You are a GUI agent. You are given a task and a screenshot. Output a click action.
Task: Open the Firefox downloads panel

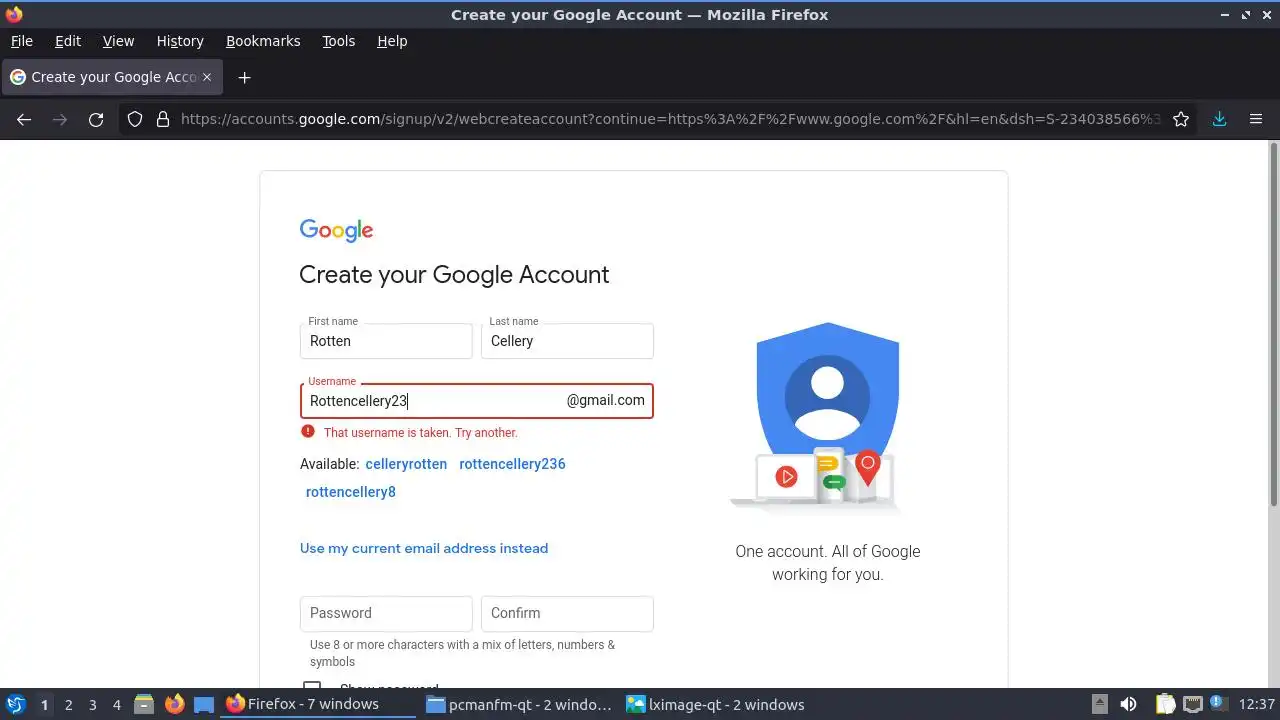tap(1219, 119)
